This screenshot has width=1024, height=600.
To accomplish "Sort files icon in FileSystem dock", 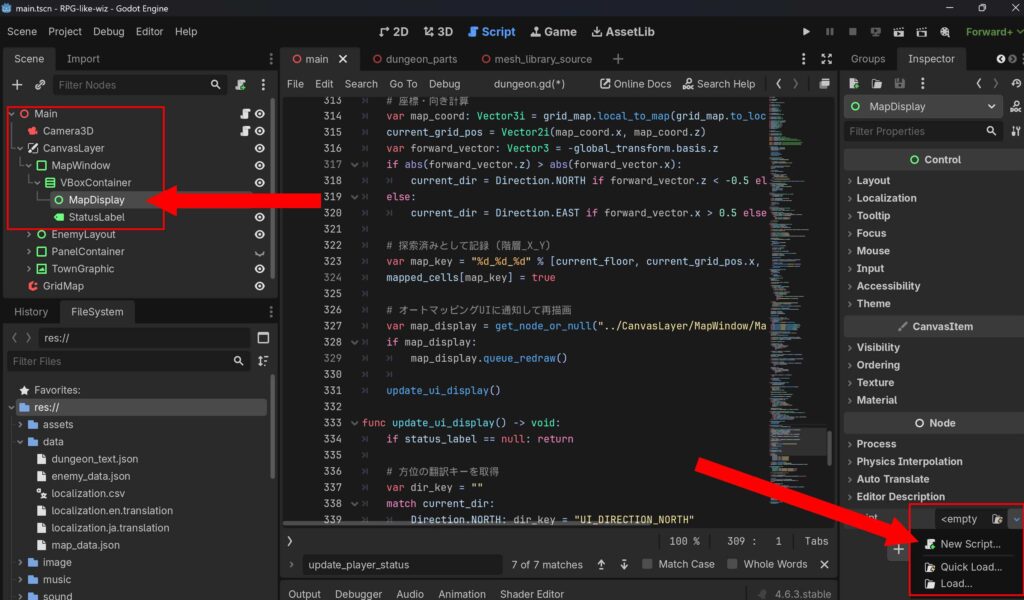I will (x=263, y=361).
